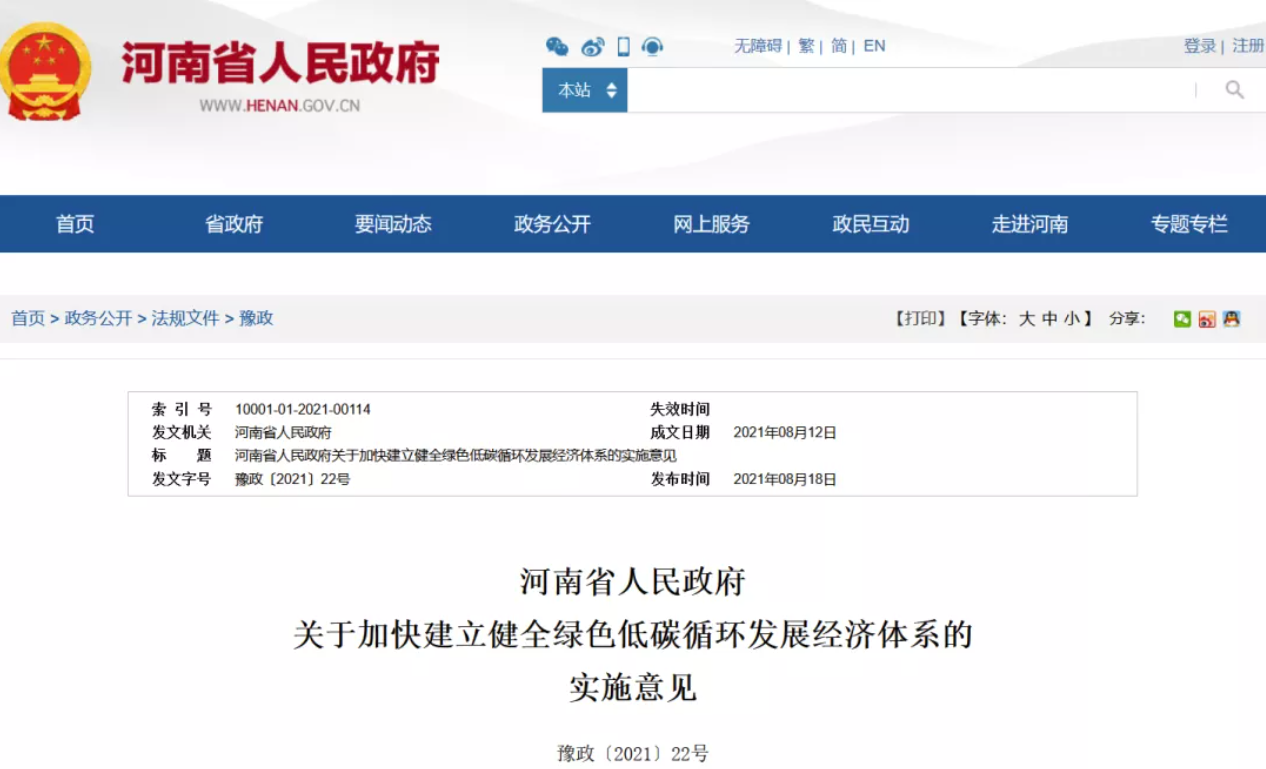Switch language to EN
1266x769 pixels.
874,46
